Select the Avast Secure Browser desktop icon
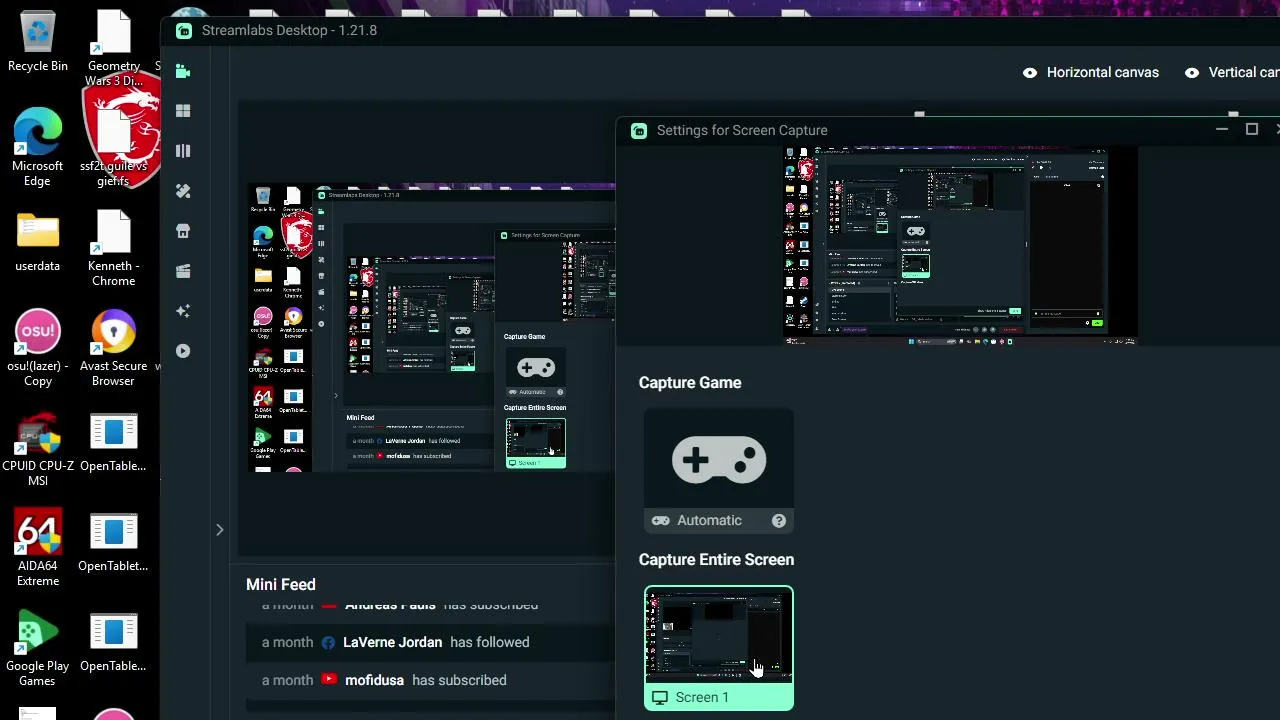1280x720 pixels. click(113, 348)
